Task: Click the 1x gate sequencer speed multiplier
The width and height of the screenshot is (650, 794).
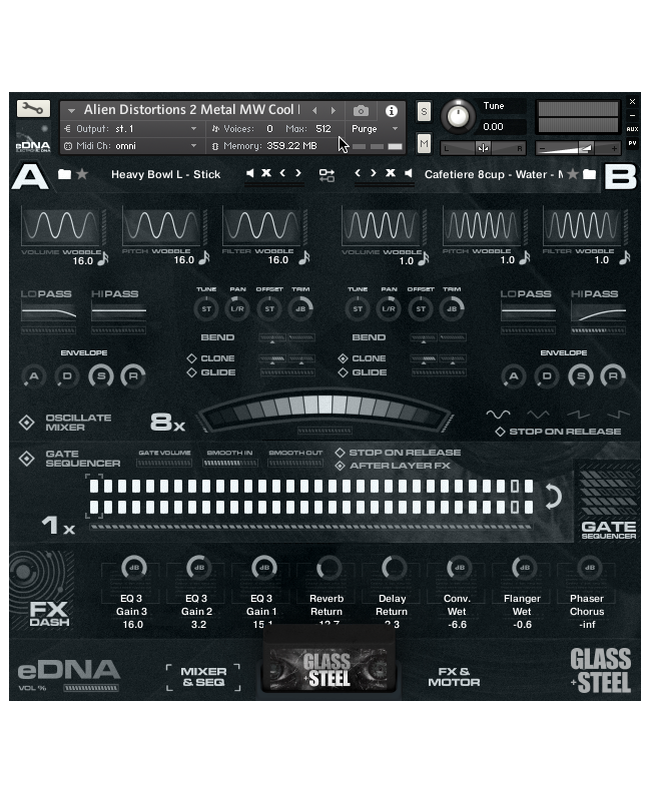Action: click(x=58, y=525)
